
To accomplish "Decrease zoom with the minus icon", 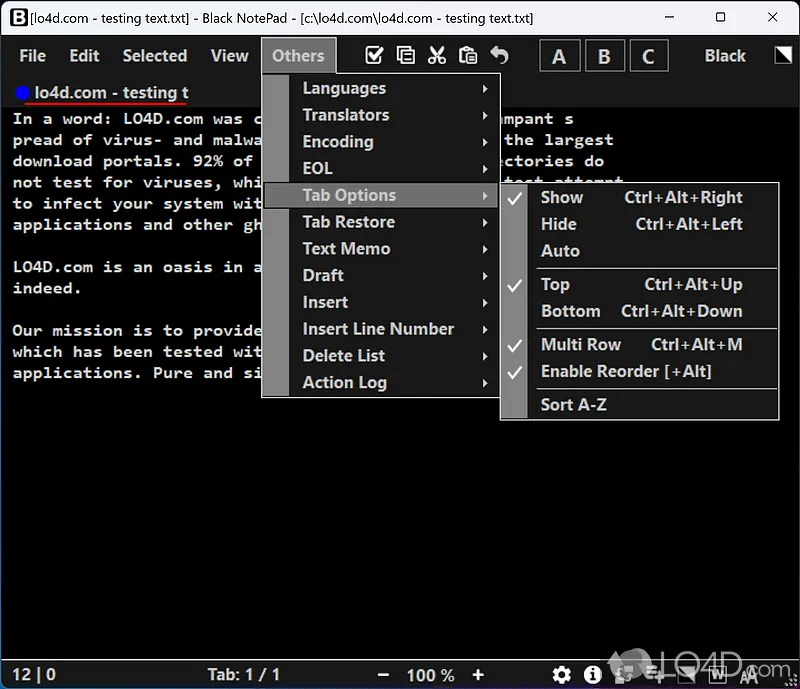I will [x=383, y=675].
